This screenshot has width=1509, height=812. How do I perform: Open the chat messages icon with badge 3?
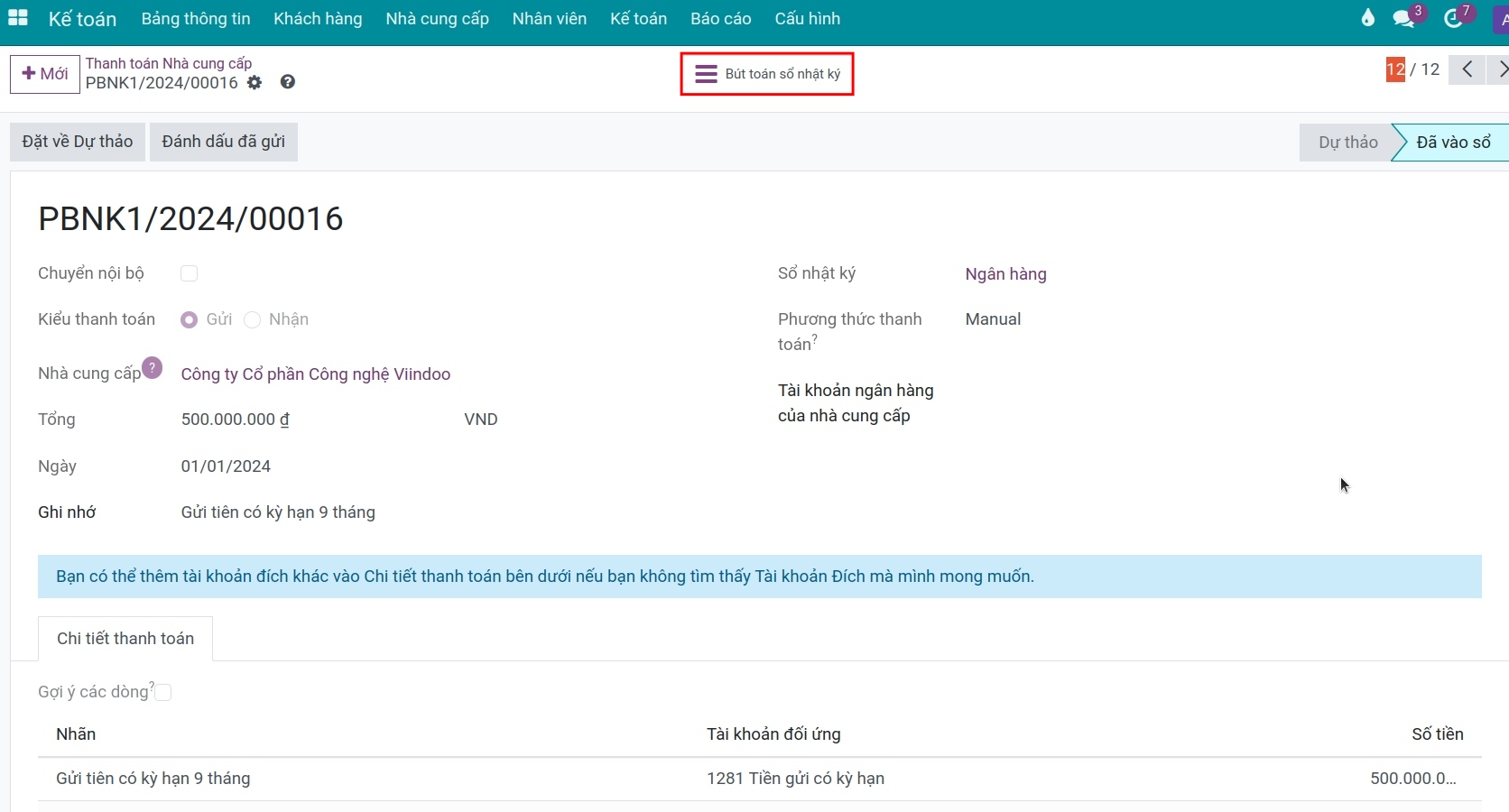click(x=1403, y=18)
